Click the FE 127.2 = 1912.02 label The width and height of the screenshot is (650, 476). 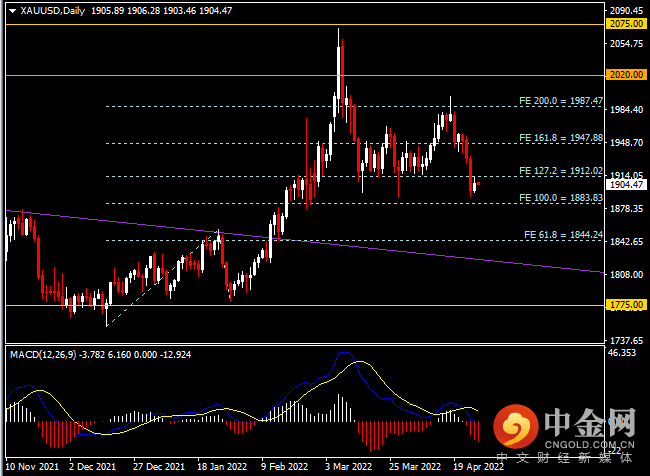tap(561, 170)
